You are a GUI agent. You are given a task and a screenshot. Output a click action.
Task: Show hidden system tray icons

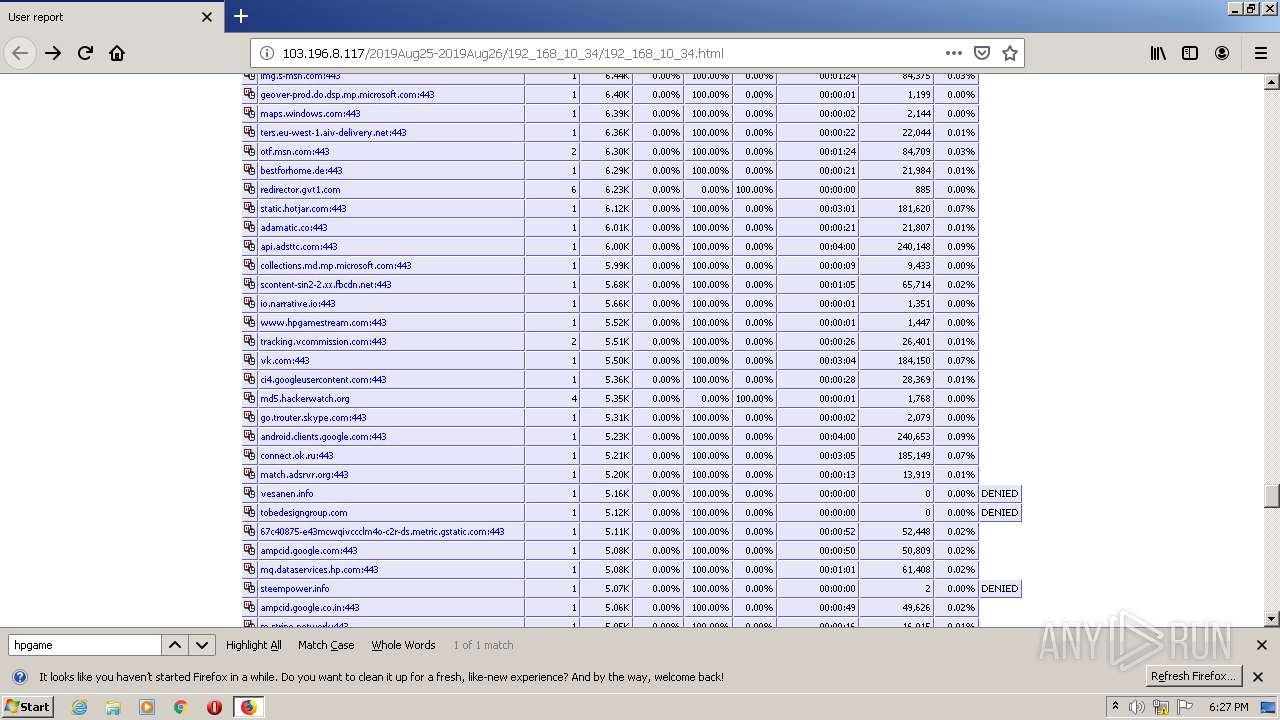1116,707
